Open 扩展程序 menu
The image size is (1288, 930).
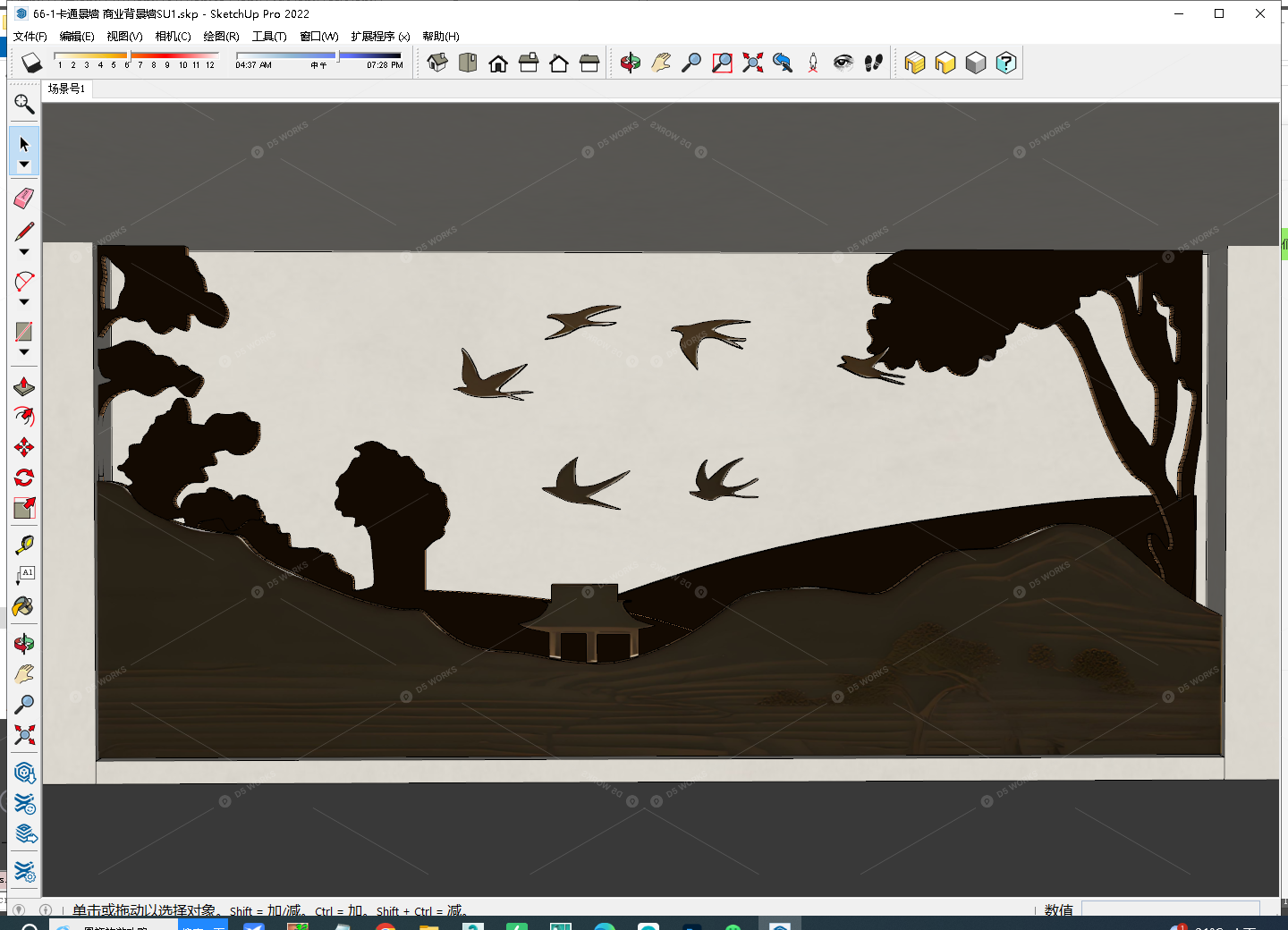click(380, 37)
